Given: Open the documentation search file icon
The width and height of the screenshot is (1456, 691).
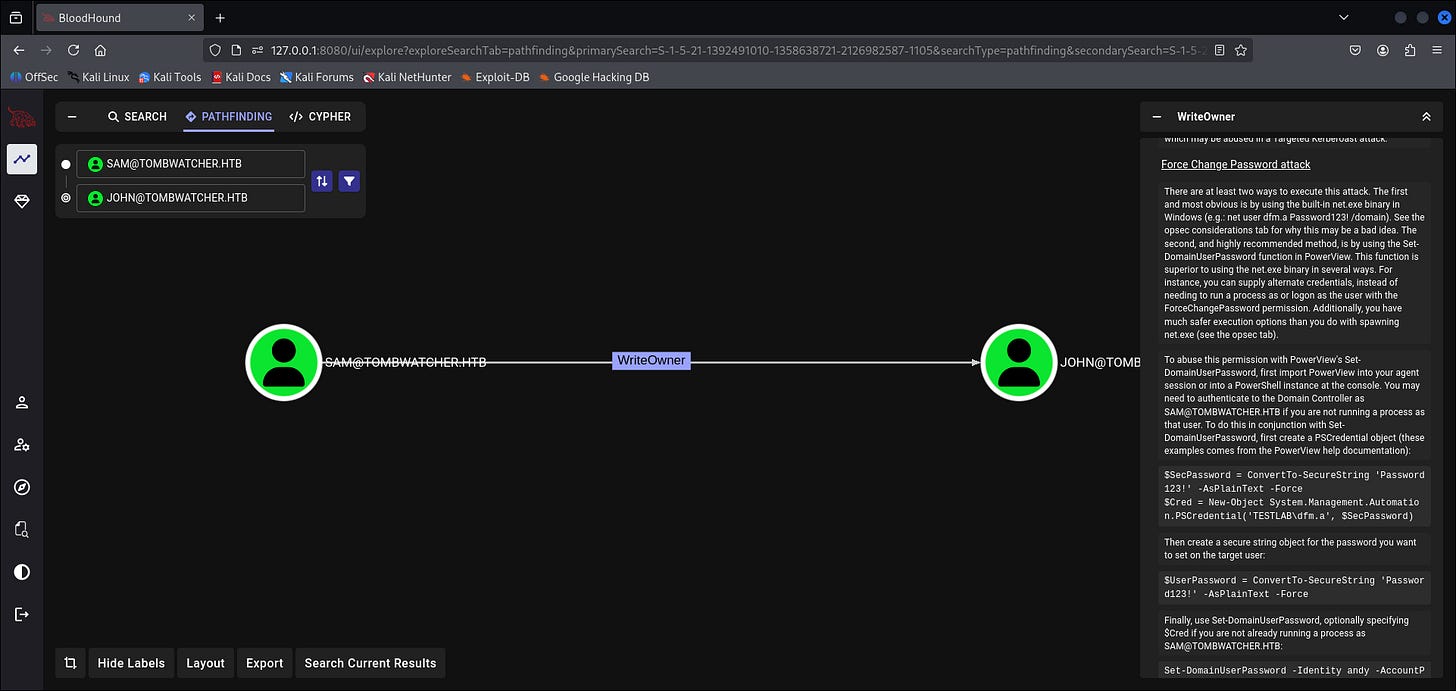Looking at the screenshot, I should (22, 529).
